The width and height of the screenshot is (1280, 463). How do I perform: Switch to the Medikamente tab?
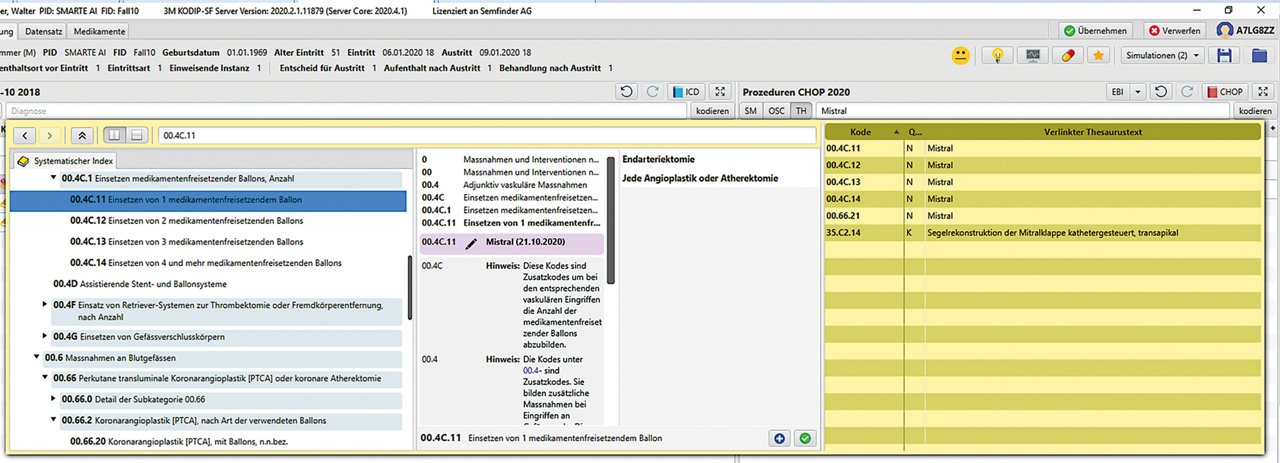pyautogui.click(x=99, y=31)
